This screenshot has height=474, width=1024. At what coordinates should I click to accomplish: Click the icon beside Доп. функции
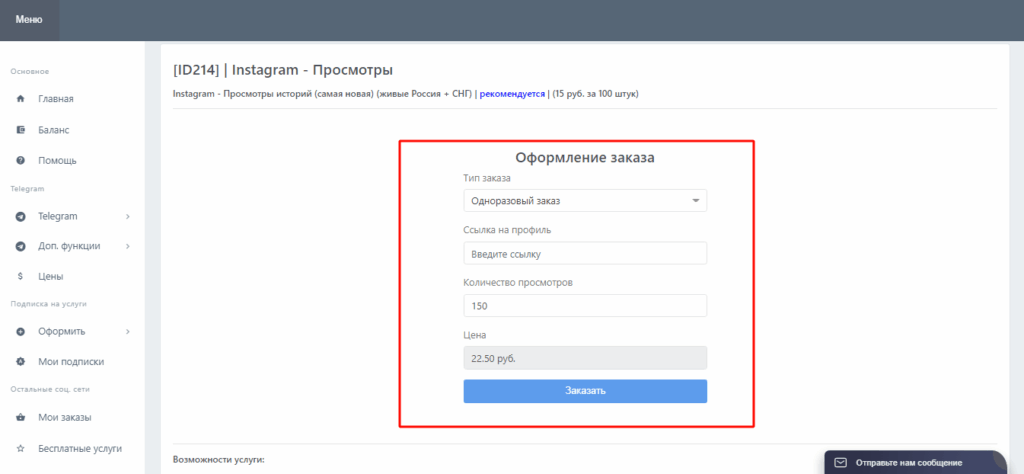[x=20, y=246]
